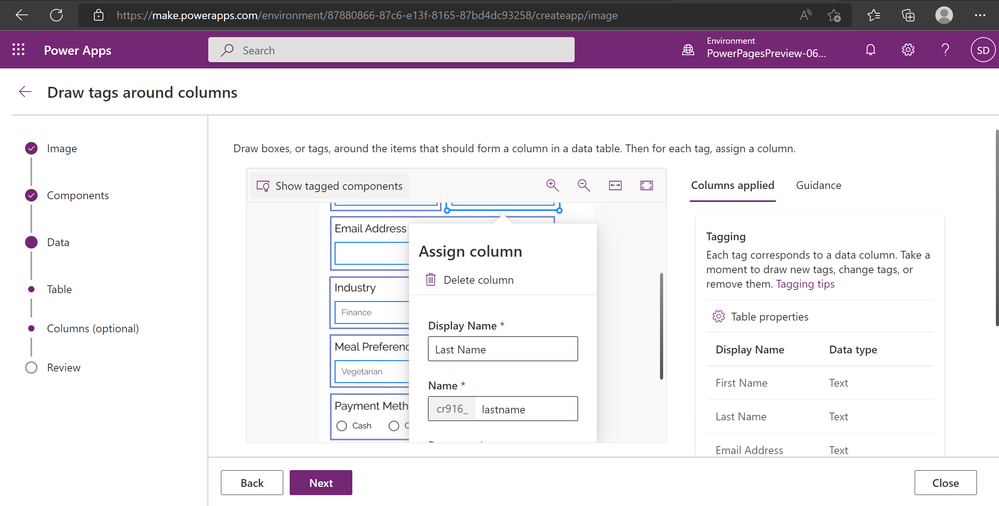
Task: Open the read aloud icon in address bar
Action: point(806,15)
